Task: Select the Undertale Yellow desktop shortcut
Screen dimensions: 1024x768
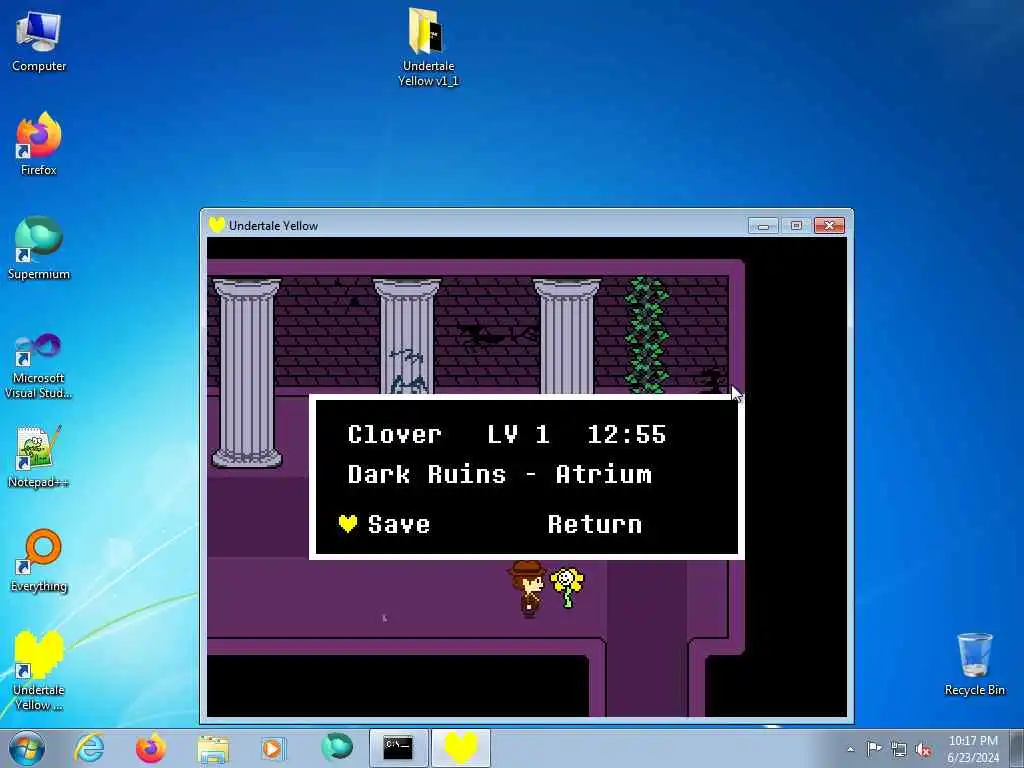Action: [39, 671]
